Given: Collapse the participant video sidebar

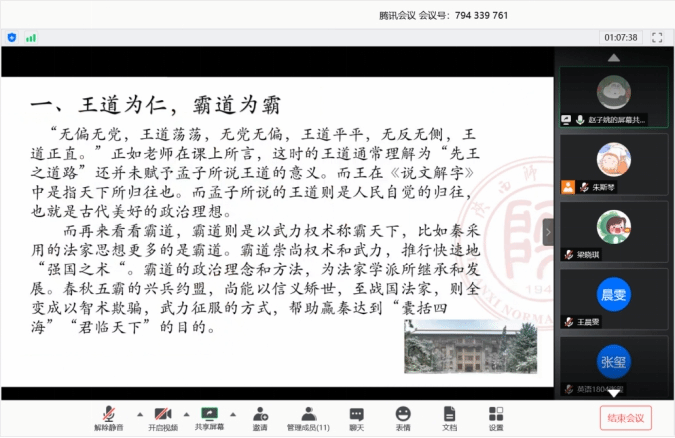Looking at the screenshot, I should click(x=547, y=232).
